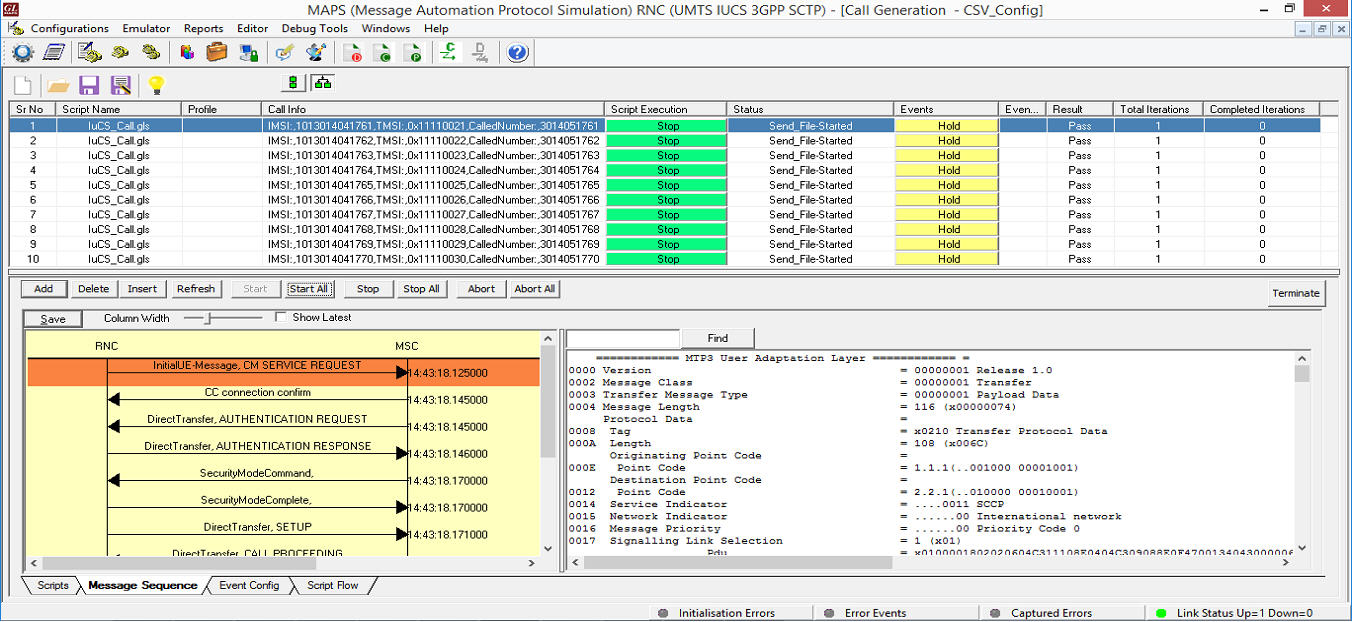
Task: Click the Call Info column header
Action: 433,109
